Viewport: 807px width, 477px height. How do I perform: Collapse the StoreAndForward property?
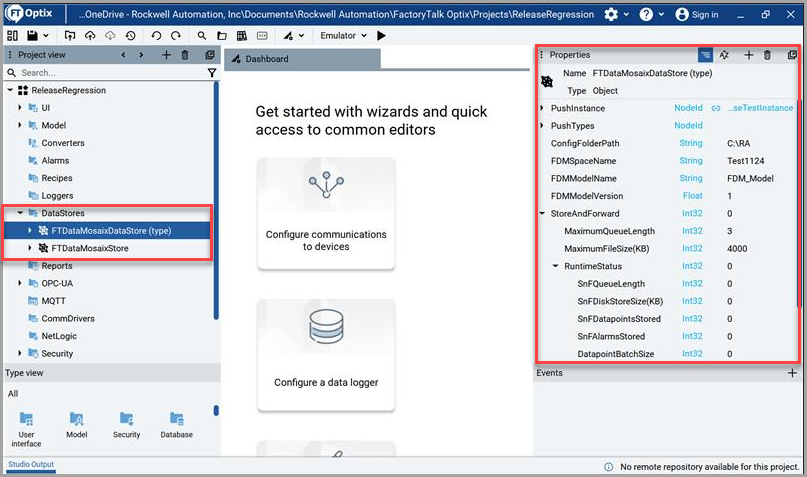542,213
